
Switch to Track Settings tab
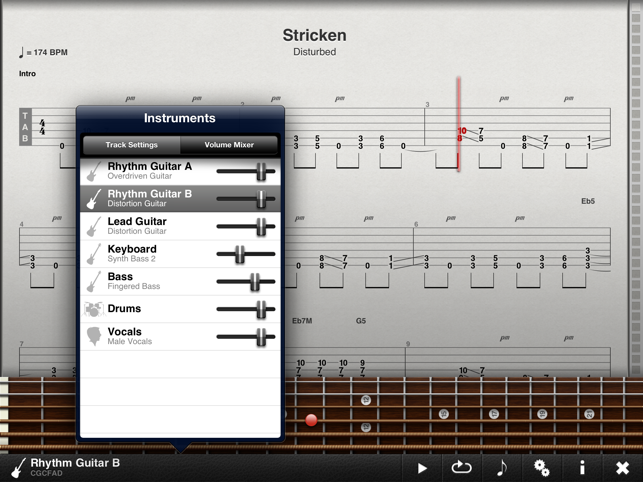[132, 145]
